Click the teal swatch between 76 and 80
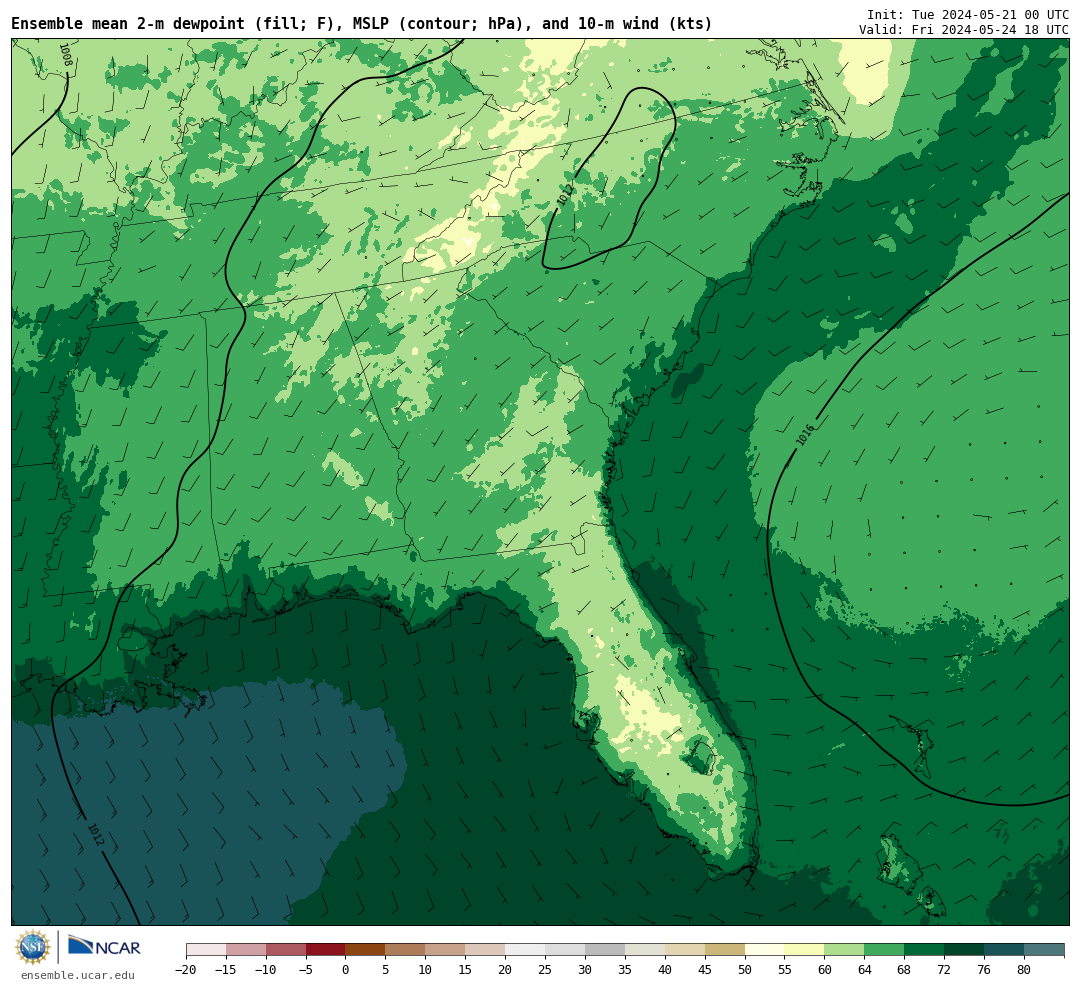 coord(1004,950)
